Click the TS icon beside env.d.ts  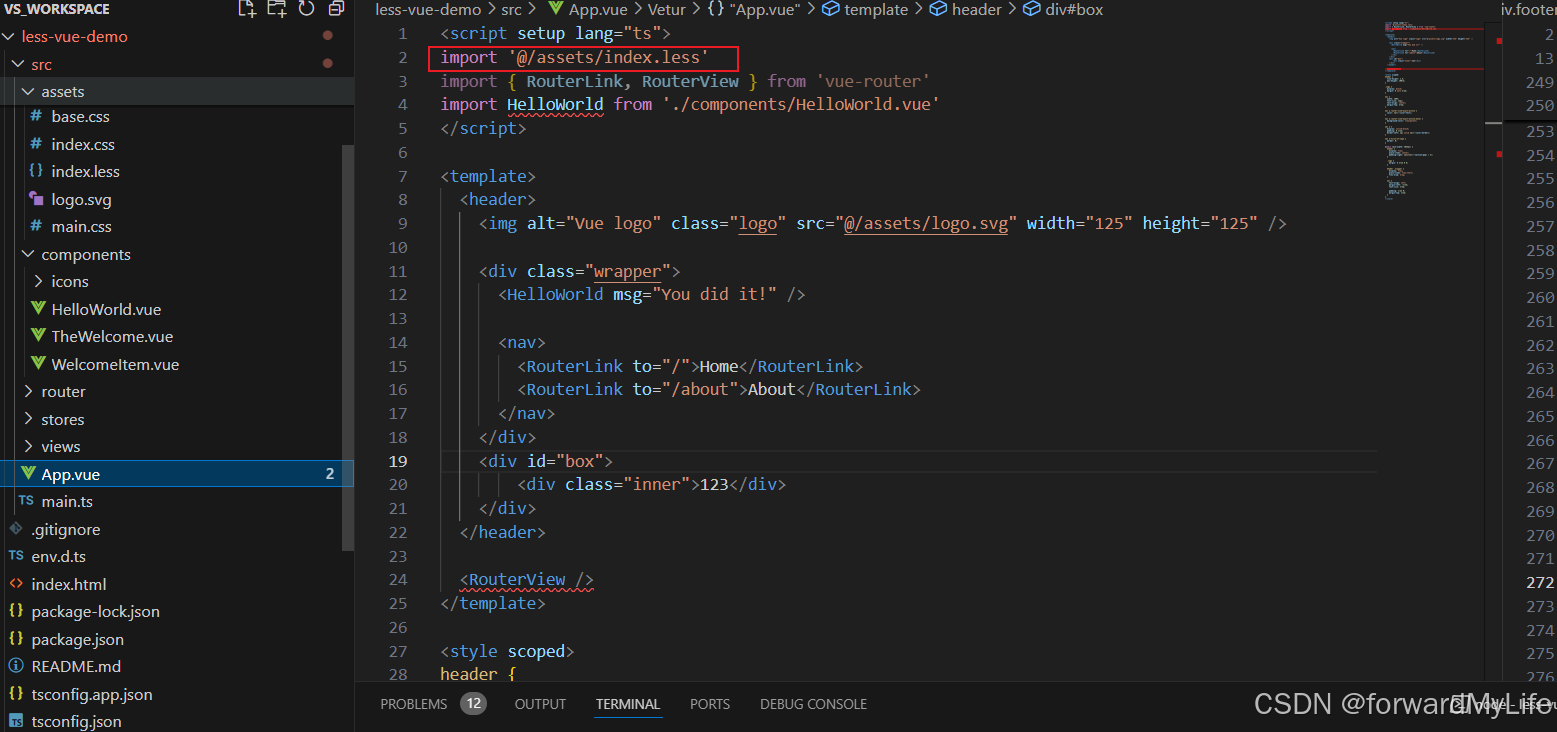click(16, 556)
